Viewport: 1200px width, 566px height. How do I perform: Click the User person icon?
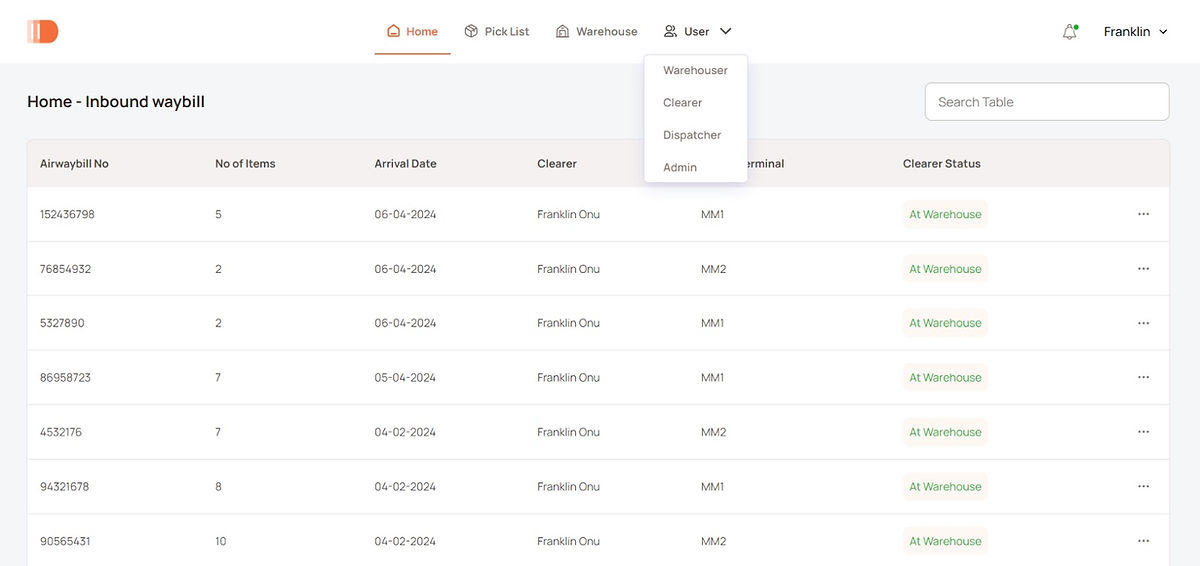[x=670, y=31]
